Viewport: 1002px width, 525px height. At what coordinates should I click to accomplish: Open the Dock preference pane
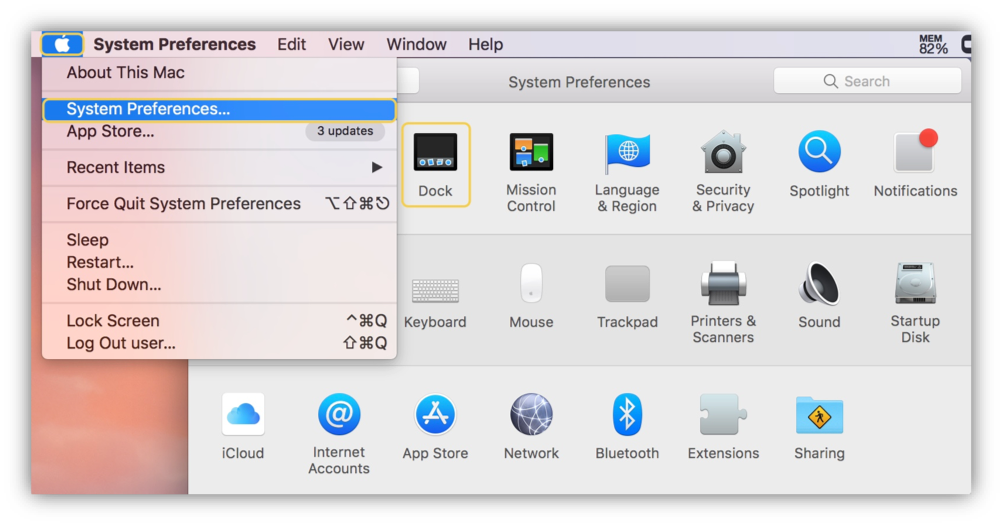click(435, 164)
